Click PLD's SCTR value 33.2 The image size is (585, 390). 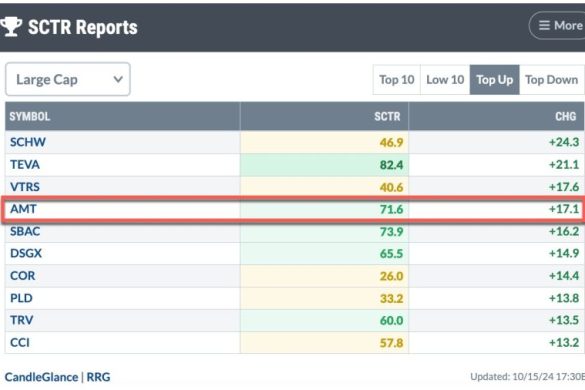[x=391, y=299]
